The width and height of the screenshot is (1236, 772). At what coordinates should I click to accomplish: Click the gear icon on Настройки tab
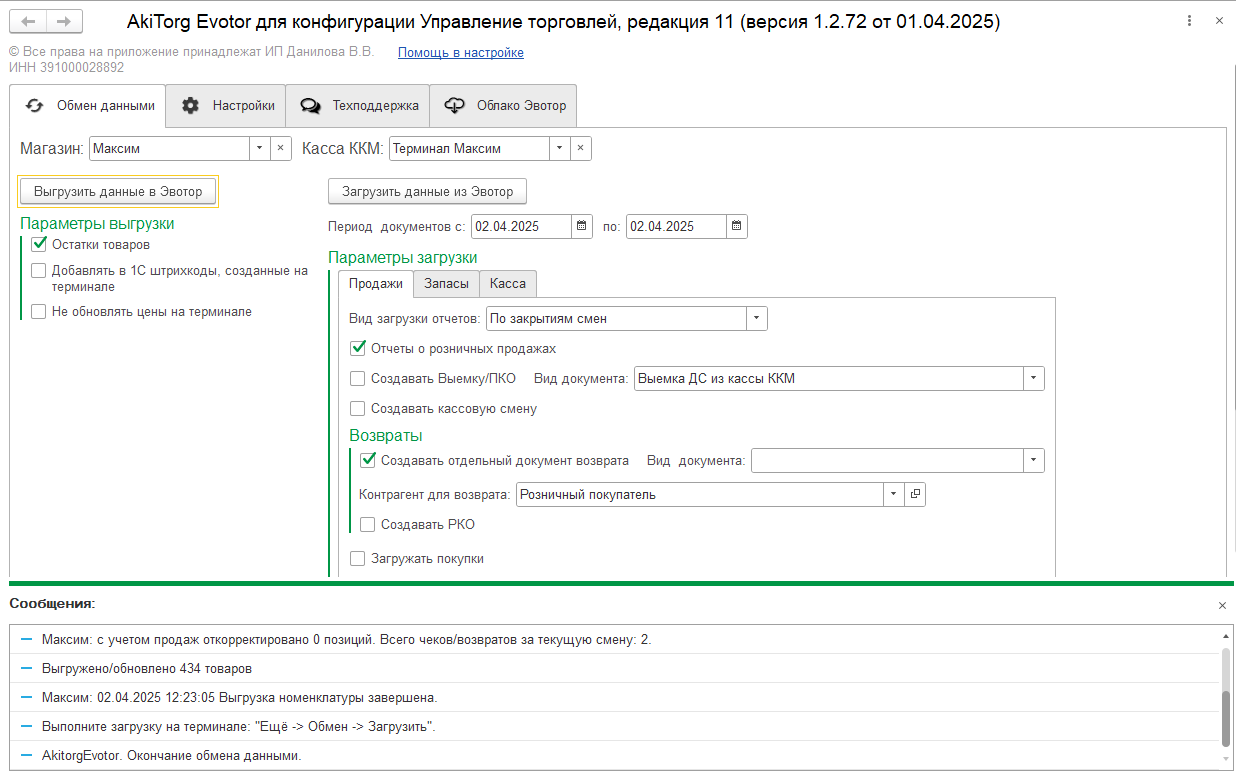pyautogui.click(x=191, y=105)
